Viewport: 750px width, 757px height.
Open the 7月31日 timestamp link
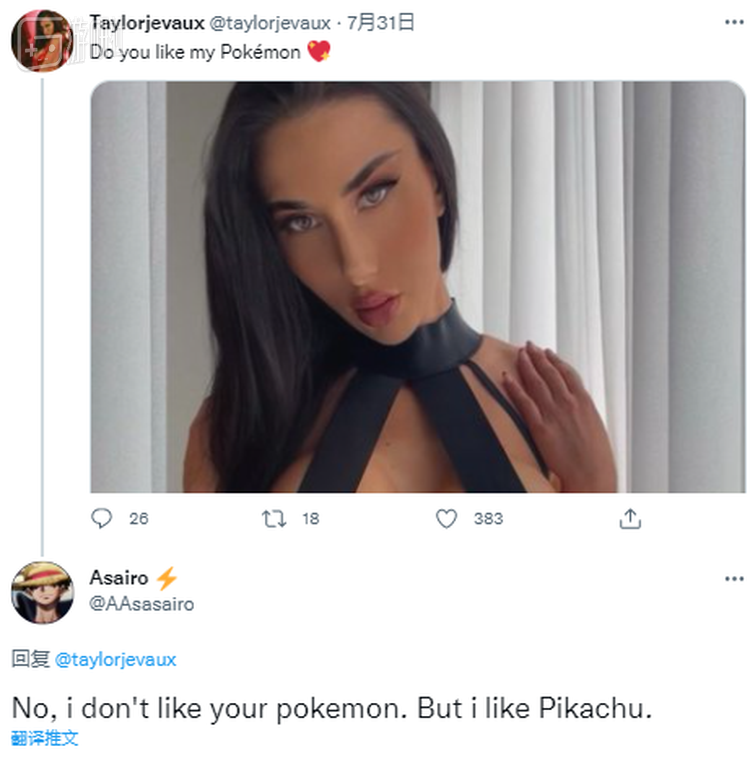[x=381, y=23]
